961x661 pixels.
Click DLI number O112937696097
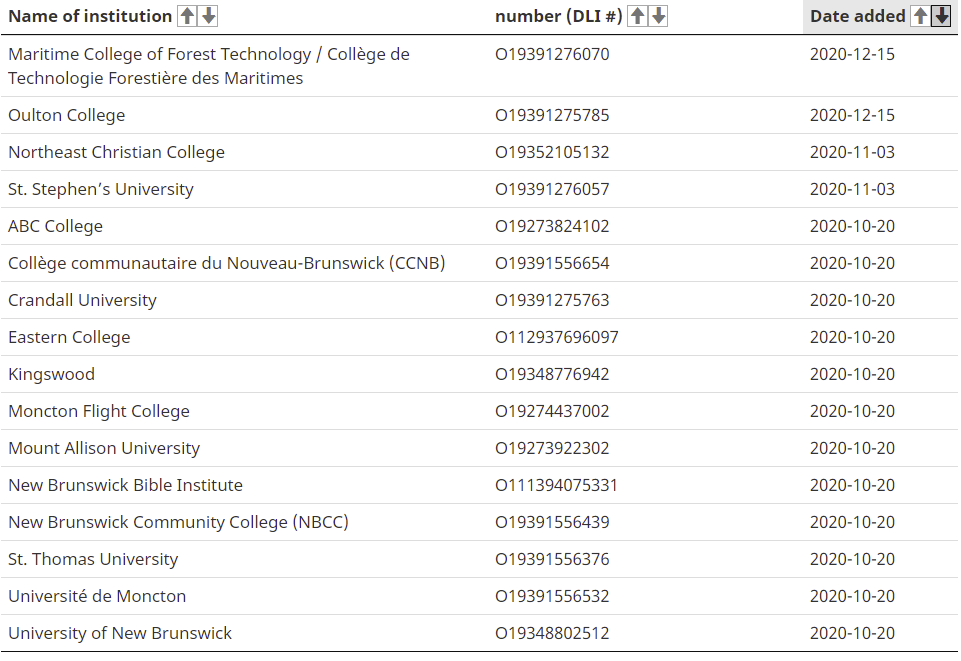coord(557,337)
